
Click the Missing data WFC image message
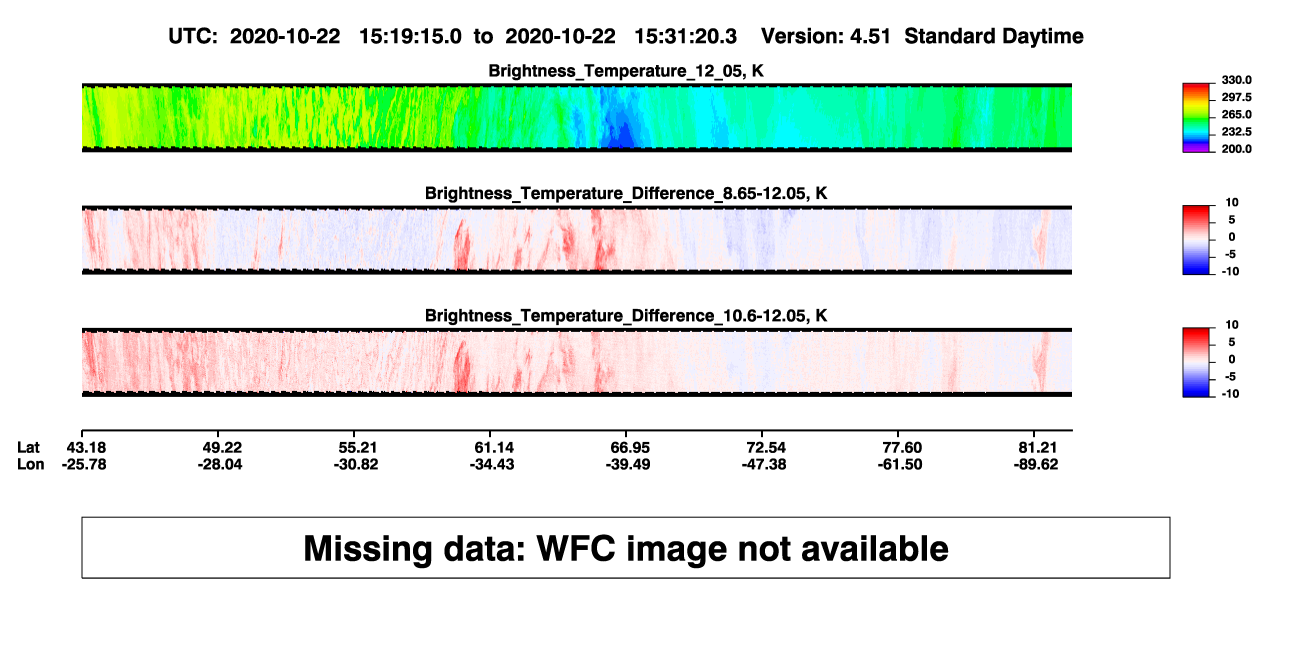tap(626, 547)
